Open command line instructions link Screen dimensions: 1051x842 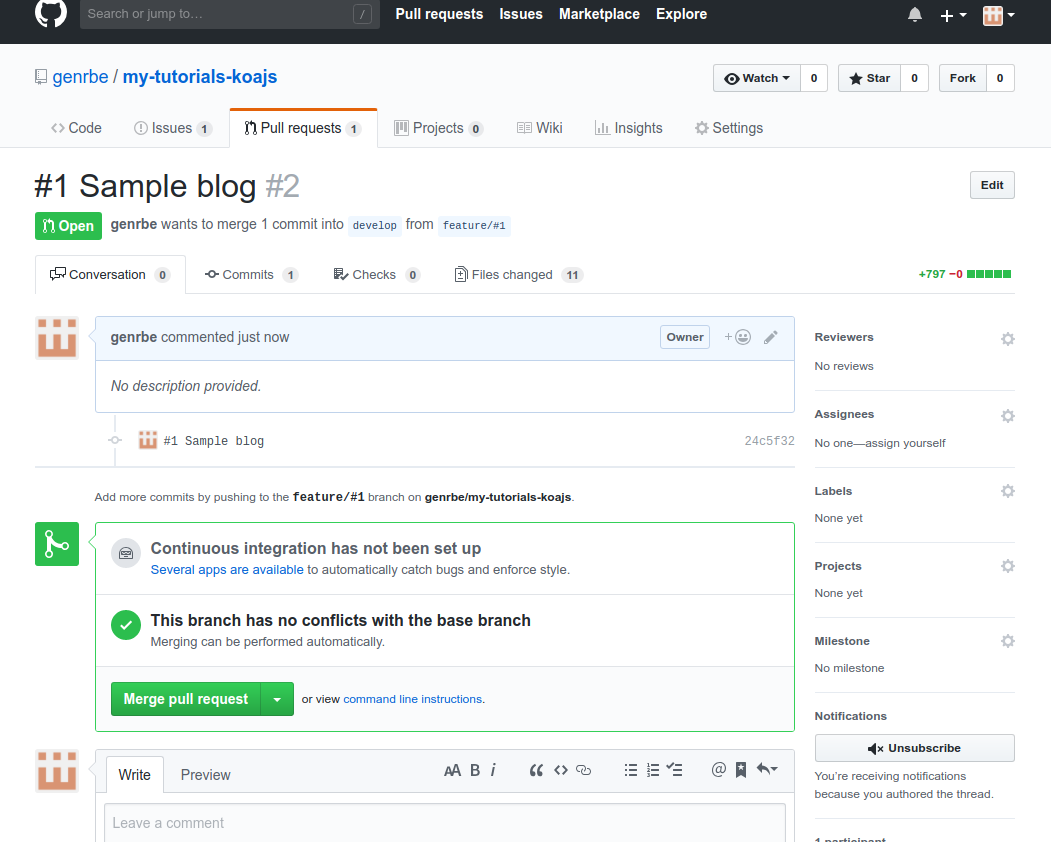coord(412,699)
